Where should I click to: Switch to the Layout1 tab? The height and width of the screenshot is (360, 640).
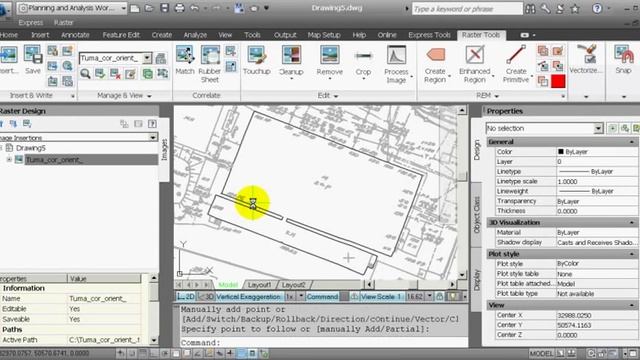pos(259,285)
